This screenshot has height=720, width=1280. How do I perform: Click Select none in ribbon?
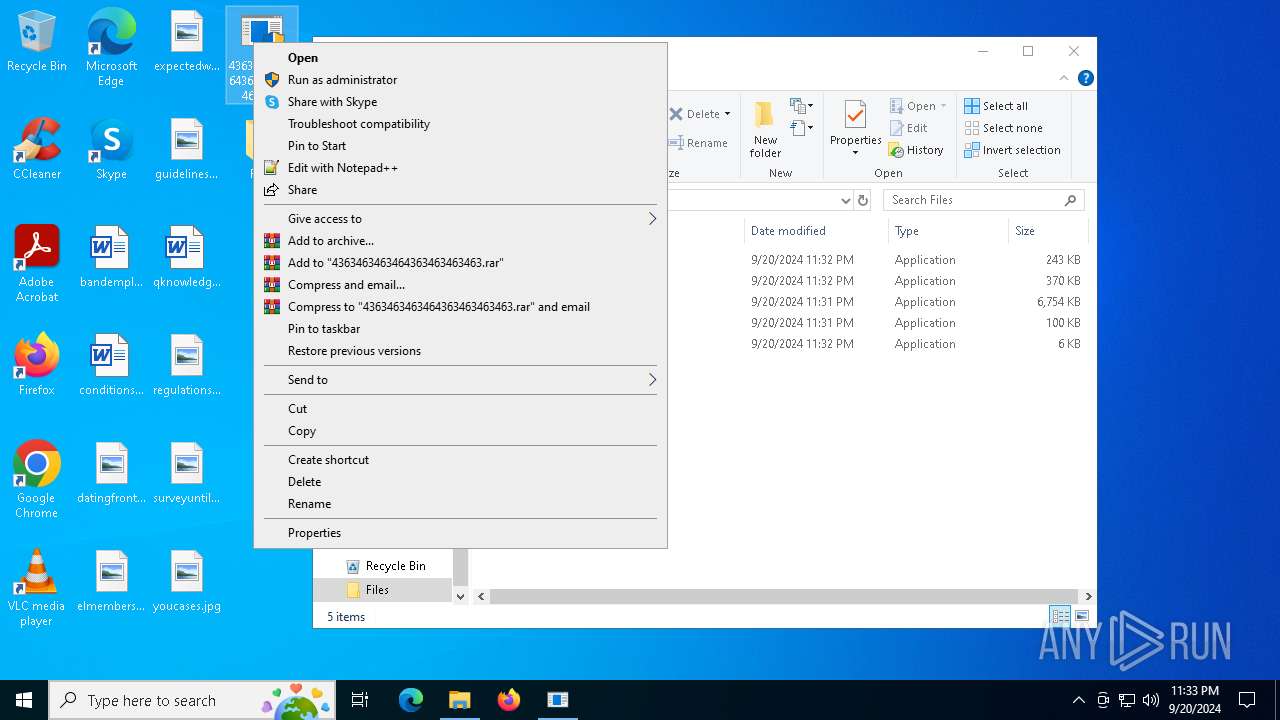click(x=1003, y=128)
